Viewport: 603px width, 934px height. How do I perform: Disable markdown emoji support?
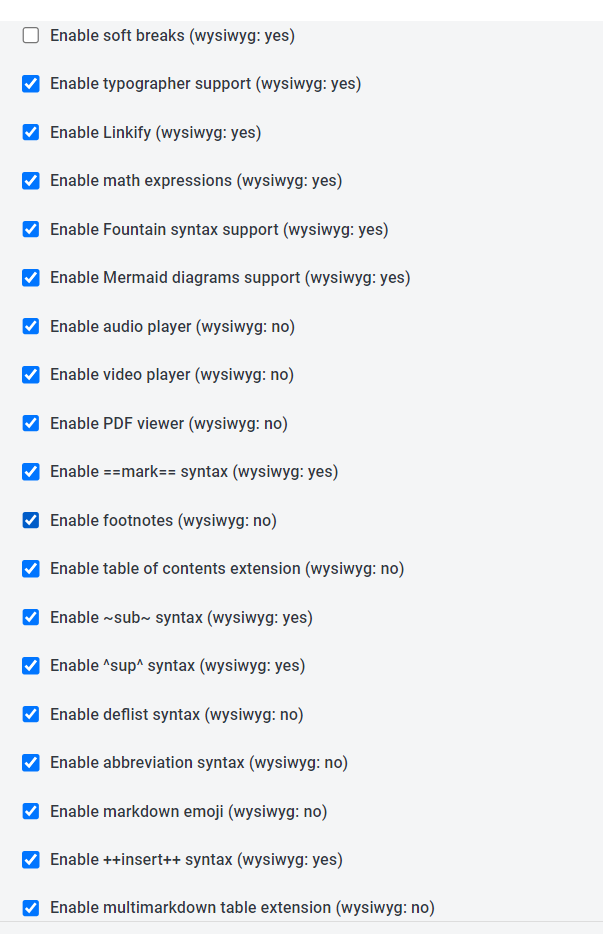click(31, 811)
